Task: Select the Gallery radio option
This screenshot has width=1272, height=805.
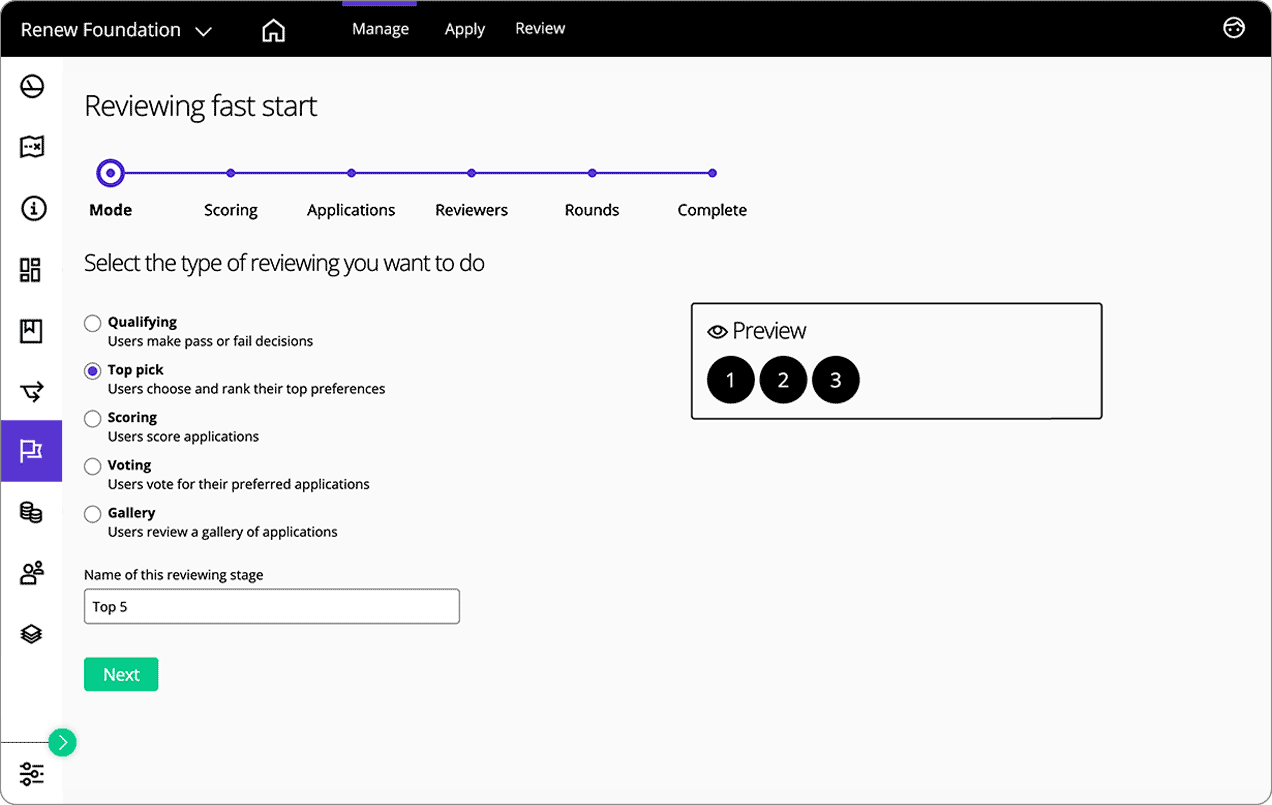Action: pyautogui.click(x=93, y=514)
